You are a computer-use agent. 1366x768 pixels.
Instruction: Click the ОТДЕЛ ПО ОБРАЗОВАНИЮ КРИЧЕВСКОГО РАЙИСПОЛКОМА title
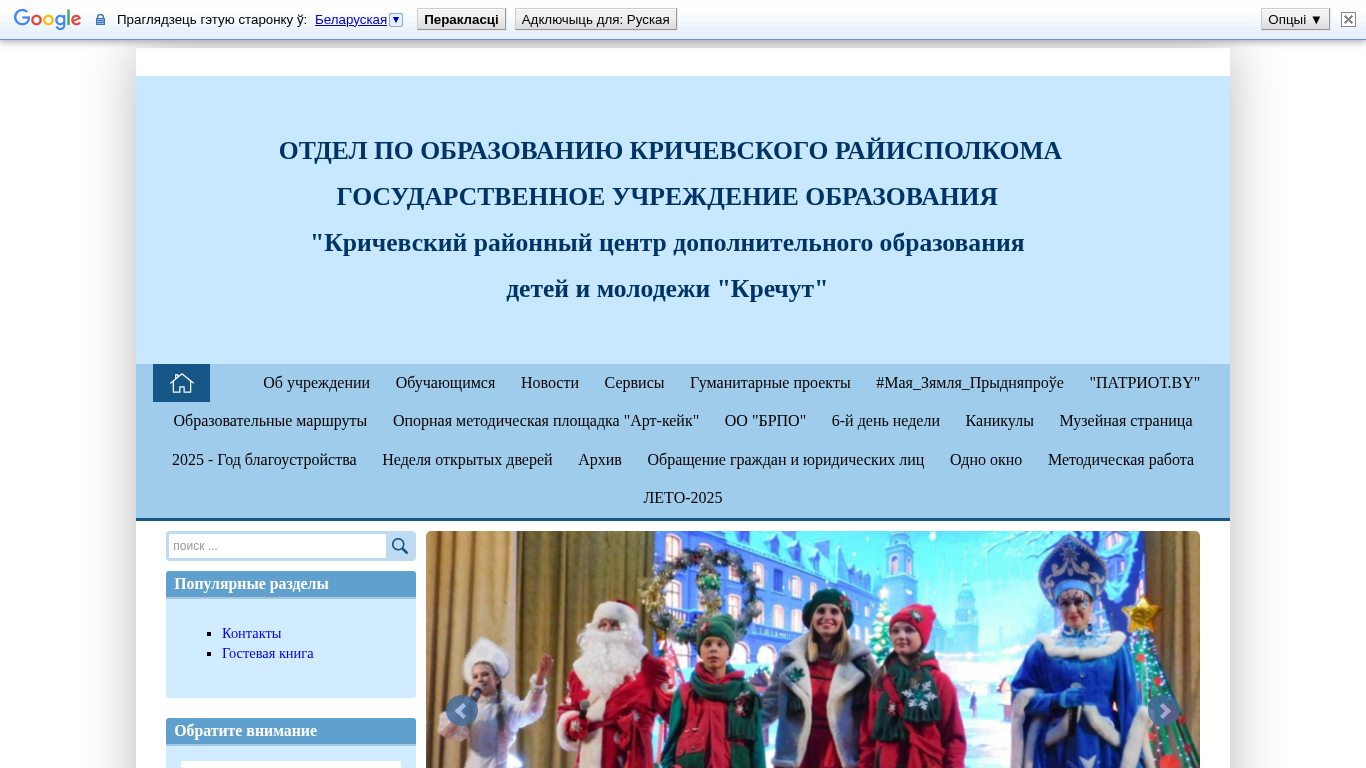click(670, 151)
